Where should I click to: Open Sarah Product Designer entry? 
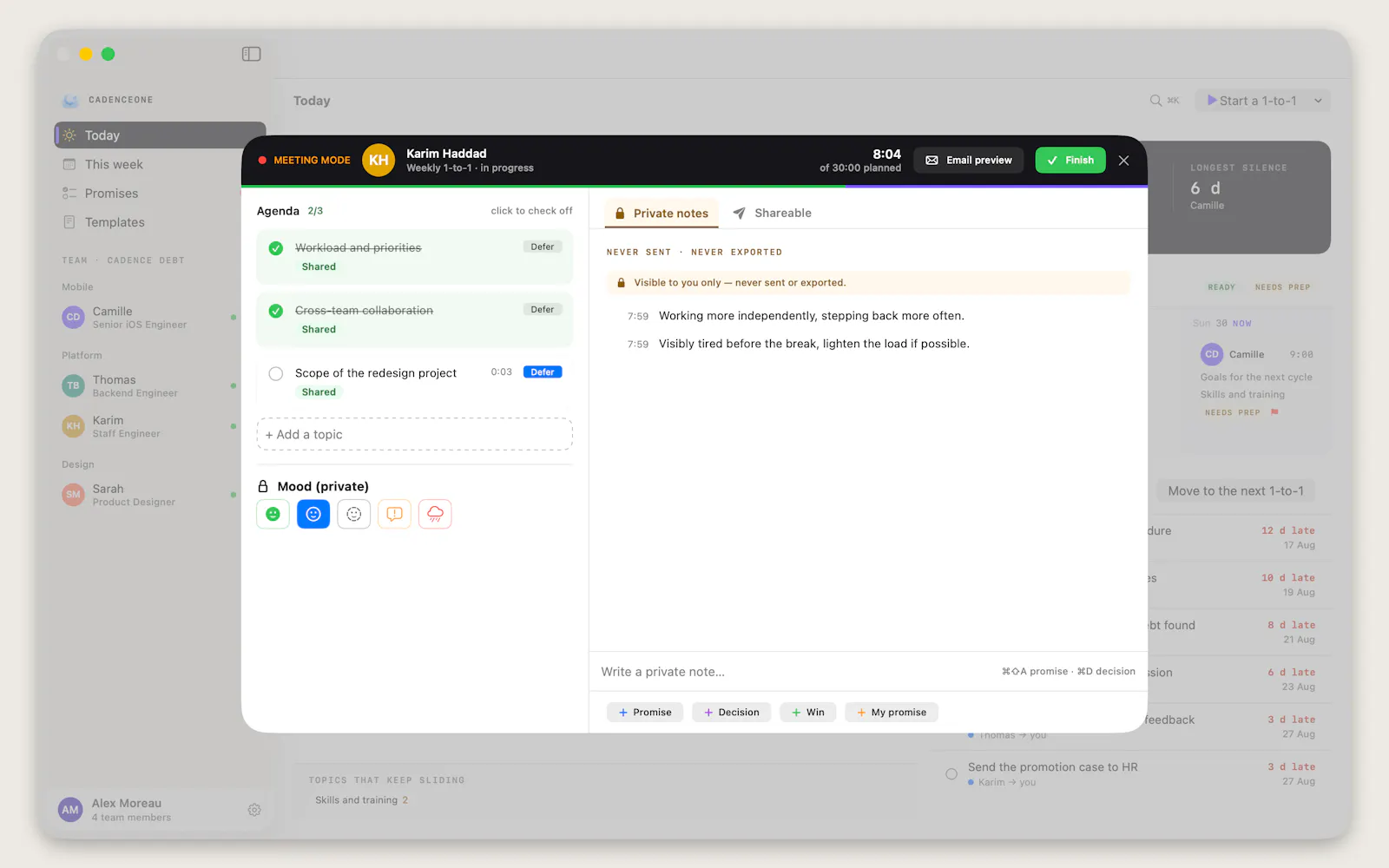pos(148,495)
